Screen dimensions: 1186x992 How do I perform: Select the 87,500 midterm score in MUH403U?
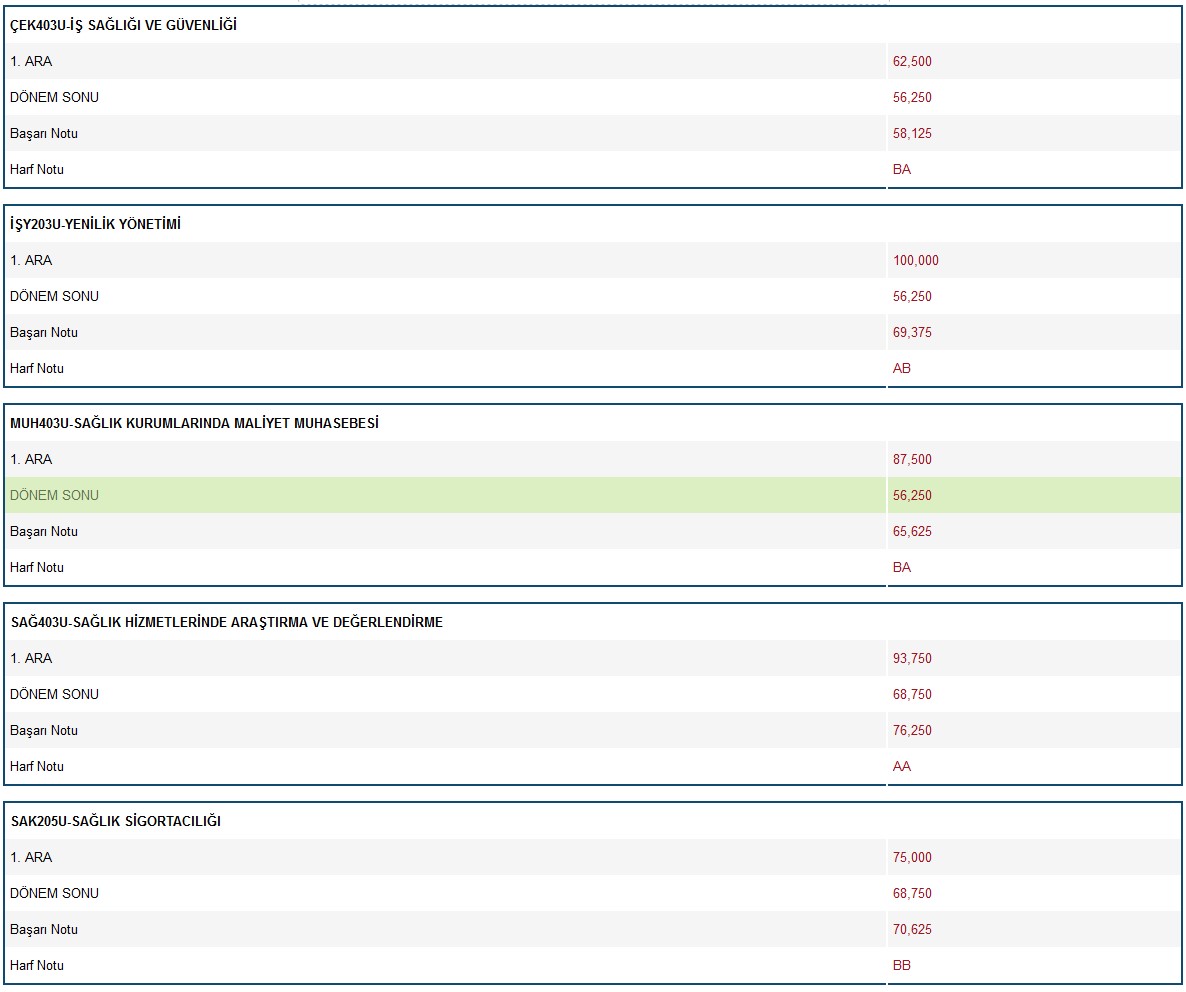(x=912, y=459)
